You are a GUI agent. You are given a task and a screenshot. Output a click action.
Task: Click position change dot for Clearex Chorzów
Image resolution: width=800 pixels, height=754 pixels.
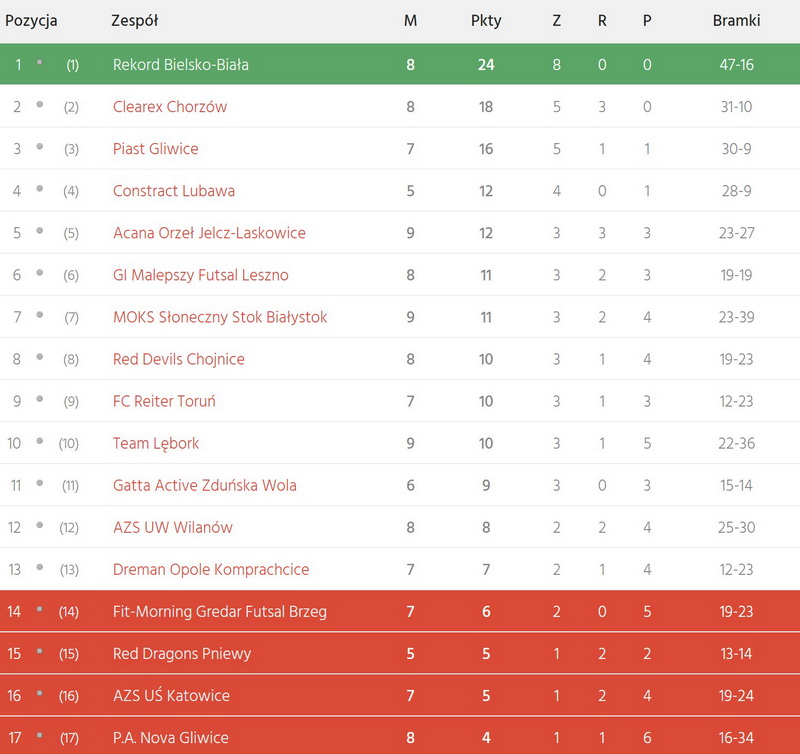(x=40, y=104)
